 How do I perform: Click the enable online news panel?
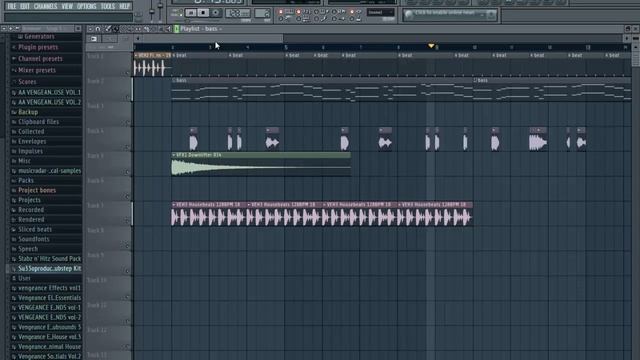coord(449,15)
